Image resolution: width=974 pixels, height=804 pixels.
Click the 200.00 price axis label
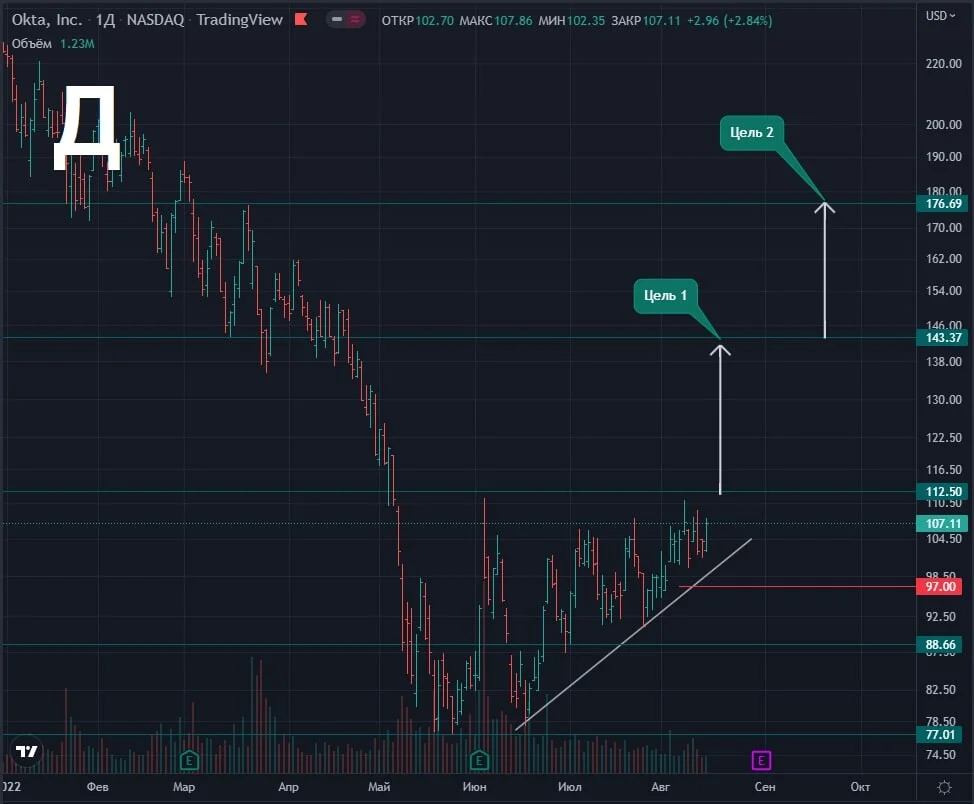944,124
